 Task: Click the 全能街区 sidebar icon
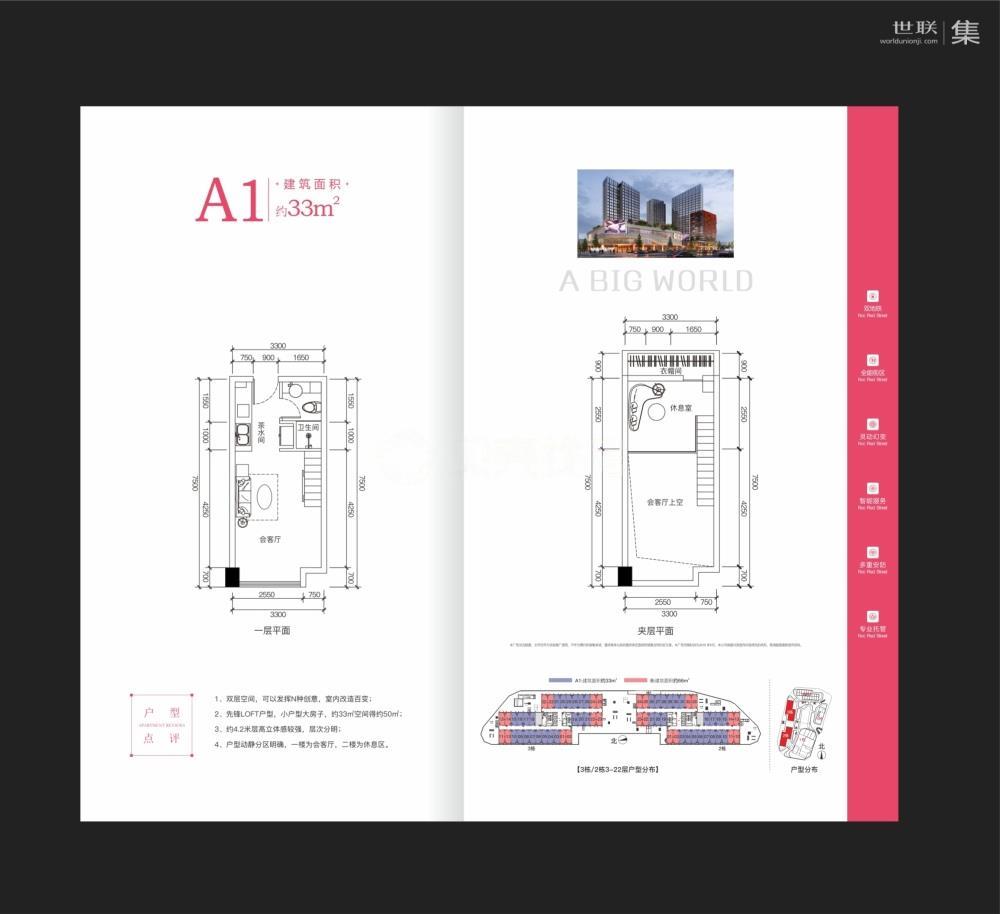[x=873, y=360]
